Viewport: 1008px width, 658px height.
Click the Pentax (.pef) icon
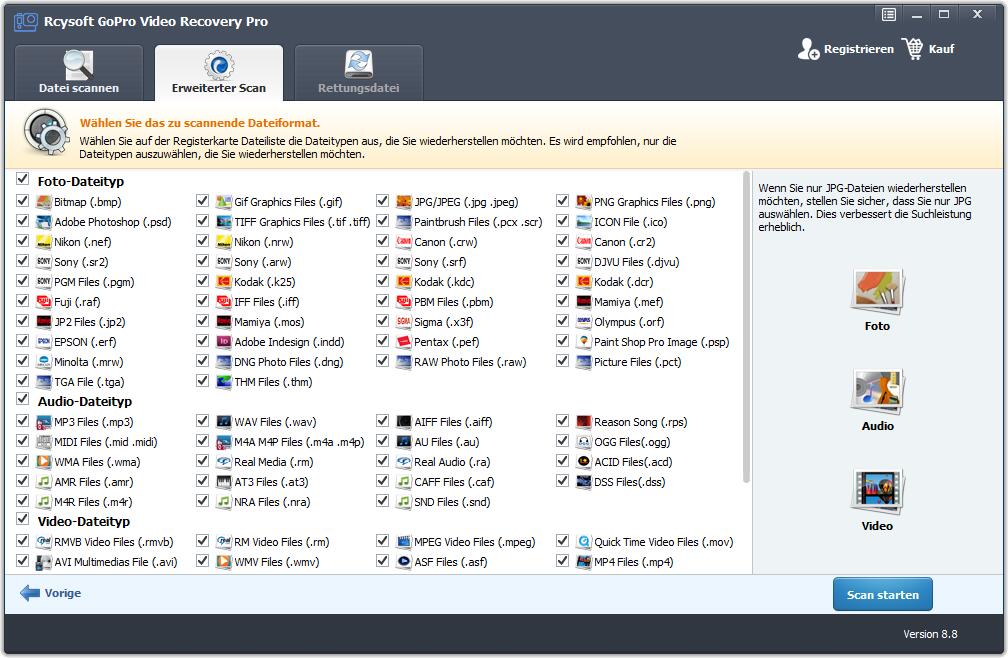(x=404, y=341)
